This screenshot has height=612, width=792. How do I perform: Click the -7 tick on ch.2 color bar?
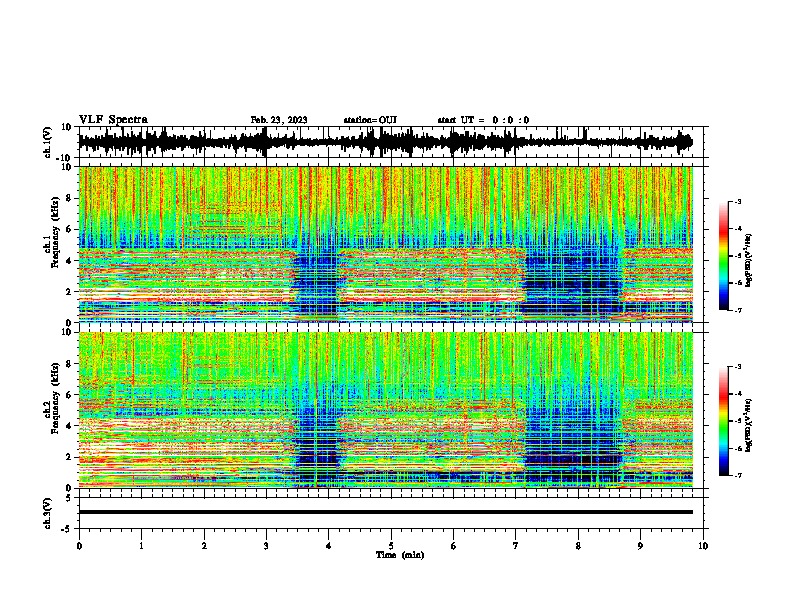click(x=737, y=475)
